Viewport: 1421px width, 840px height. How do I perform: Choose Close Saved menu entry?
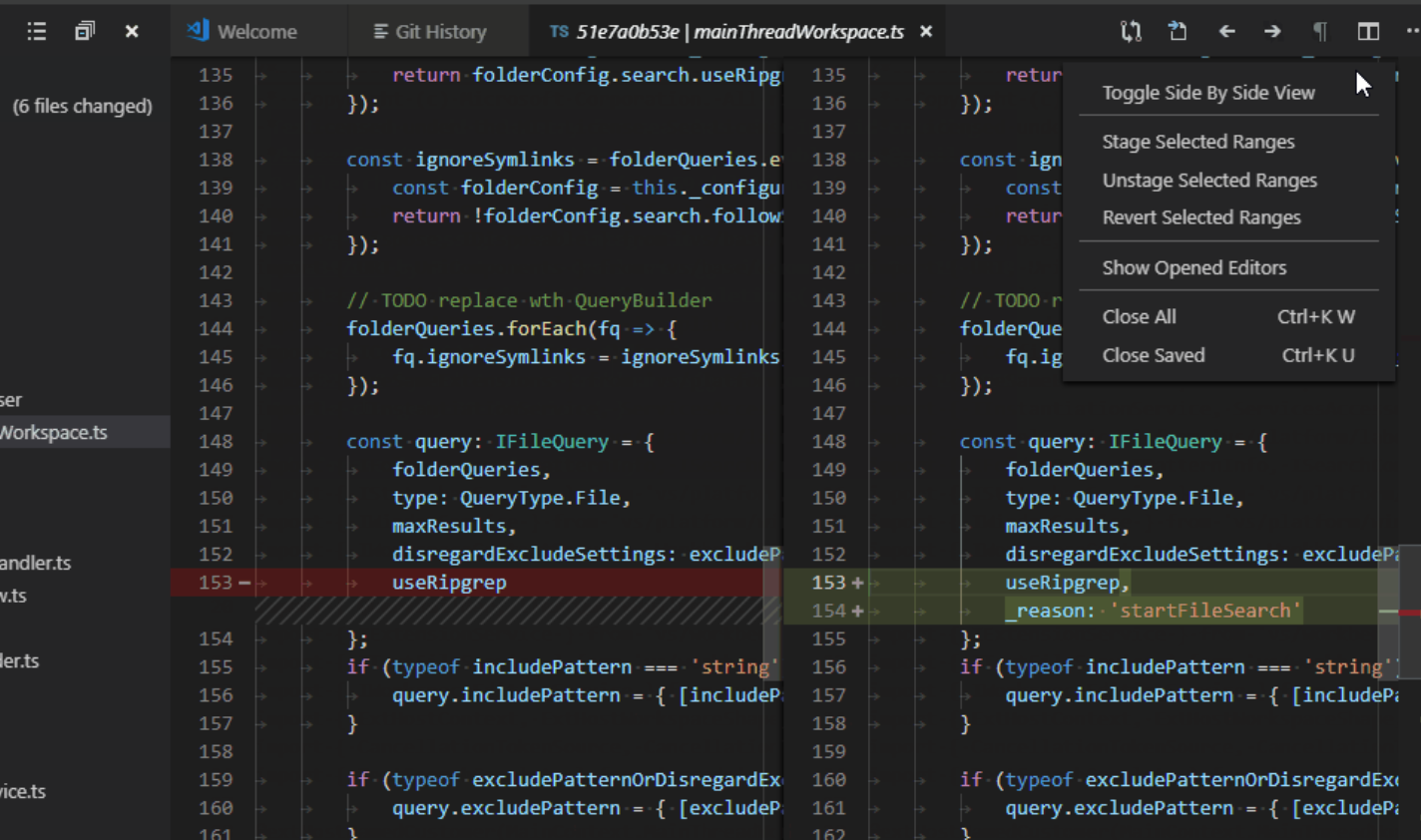(1228, 355)
